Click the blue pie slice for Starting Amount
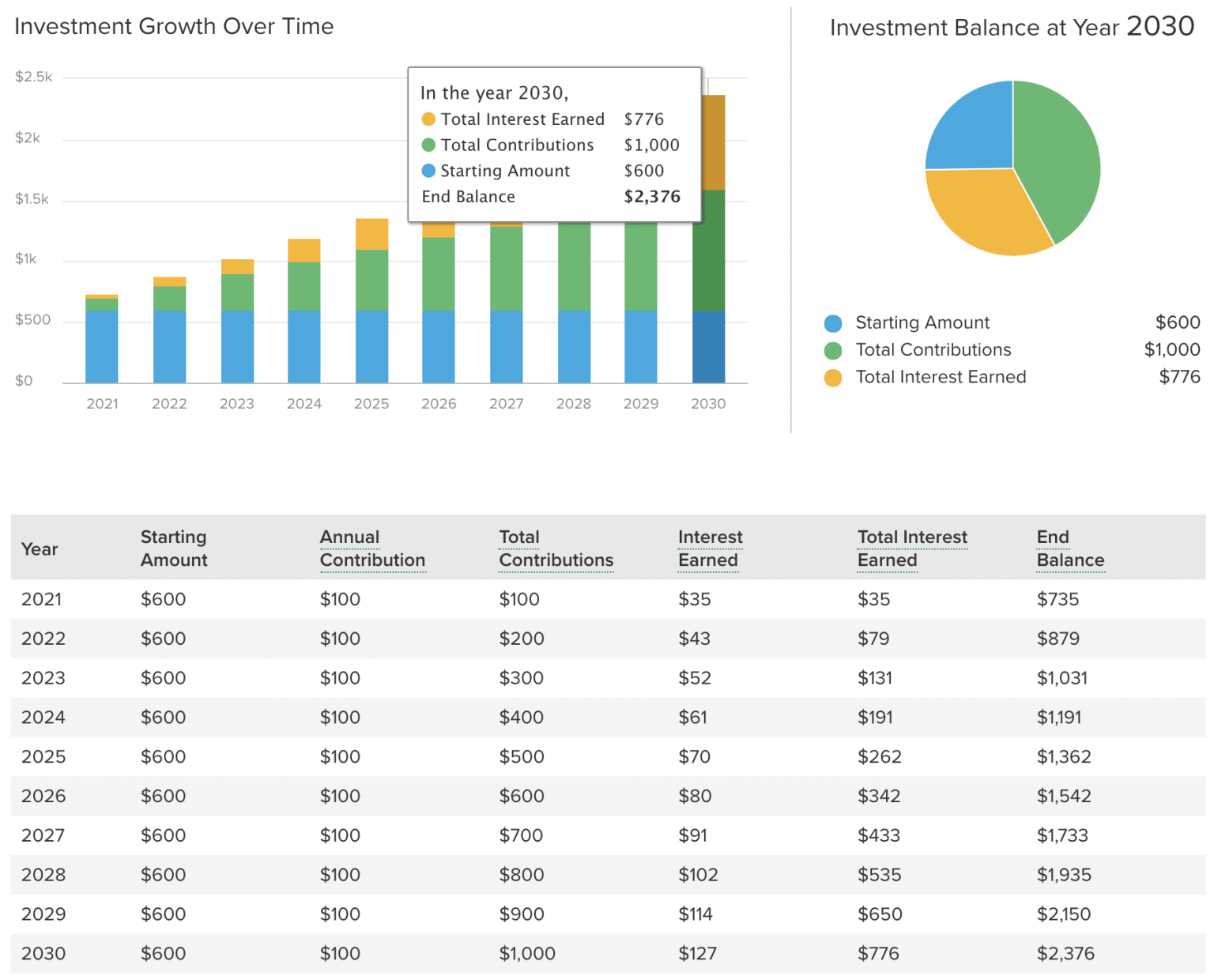The width and height of the screenshot is (1214, 980). click(x=977, y=132)
